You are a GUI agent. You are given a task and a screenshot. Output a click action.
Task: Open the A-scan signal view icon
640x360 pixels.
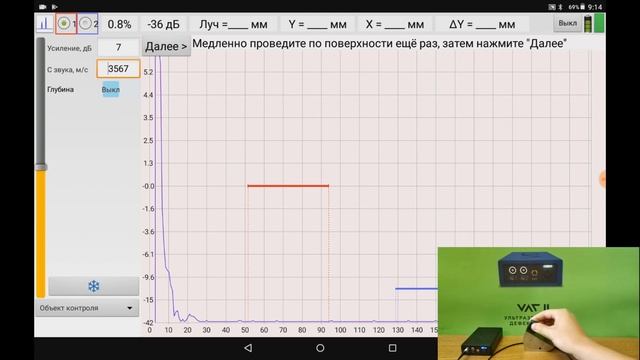(44, 24)
